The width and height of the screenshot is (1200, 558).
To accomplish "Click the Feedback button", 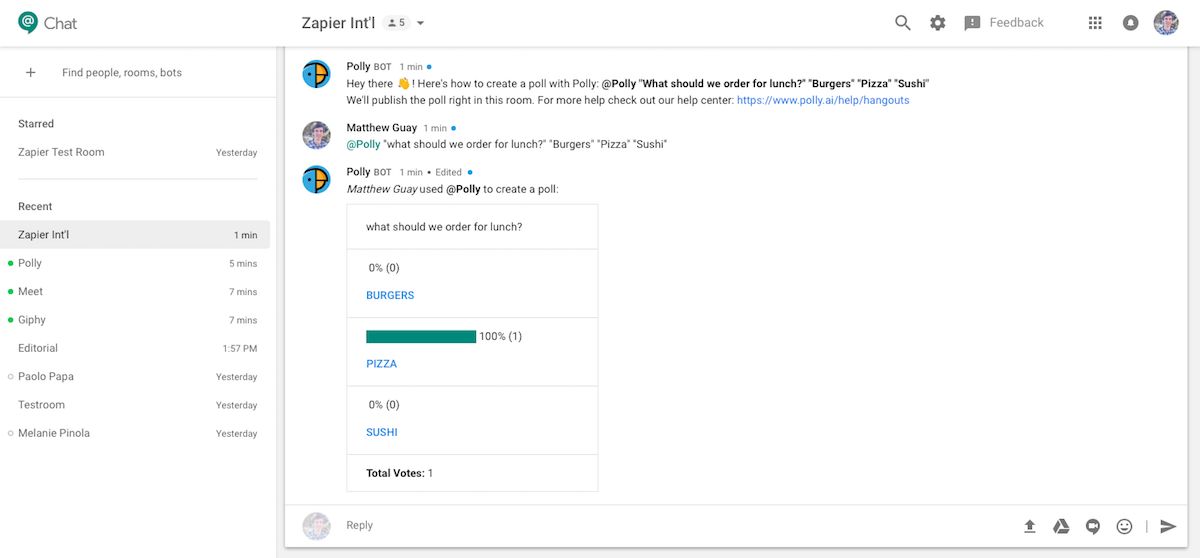I will pyautogui.click(x=1004, y=23).
